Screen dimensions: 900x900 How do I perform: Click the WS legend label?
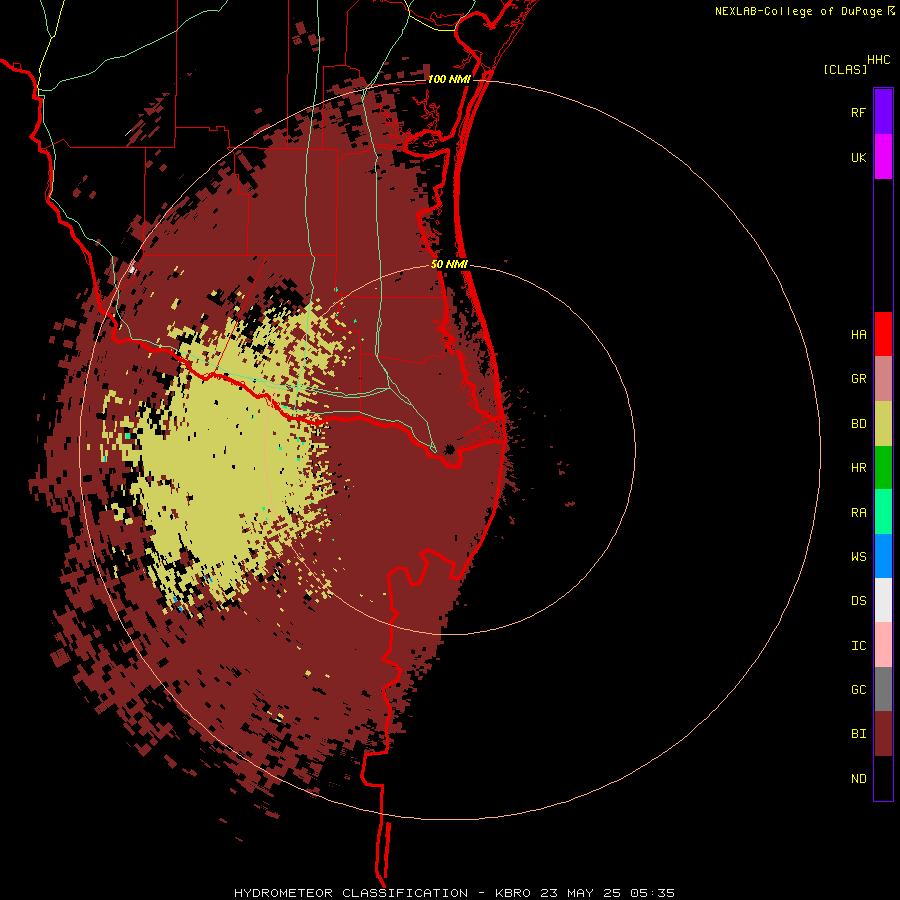pos(858,556)
